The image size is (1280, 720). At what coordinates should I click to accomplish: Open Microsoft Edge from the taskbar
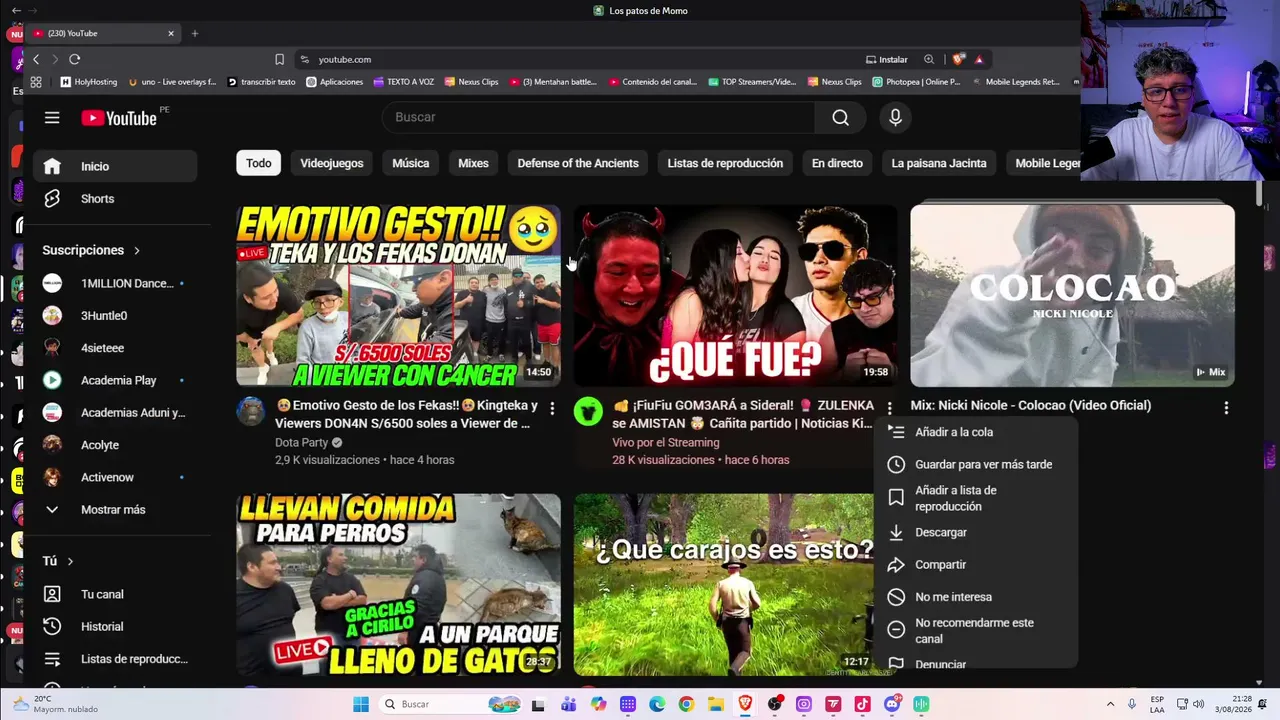pos(657,704)
